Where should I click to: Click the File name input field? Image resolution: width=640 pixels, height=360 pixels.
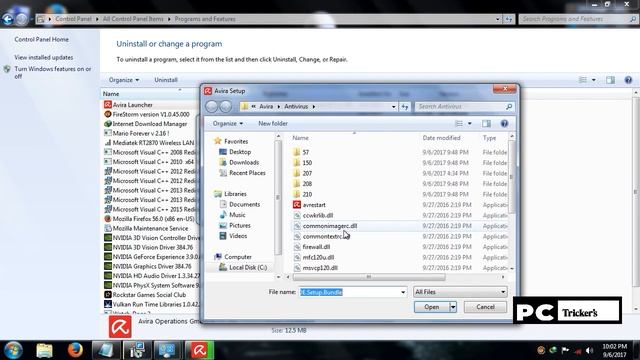coord(349,292)
